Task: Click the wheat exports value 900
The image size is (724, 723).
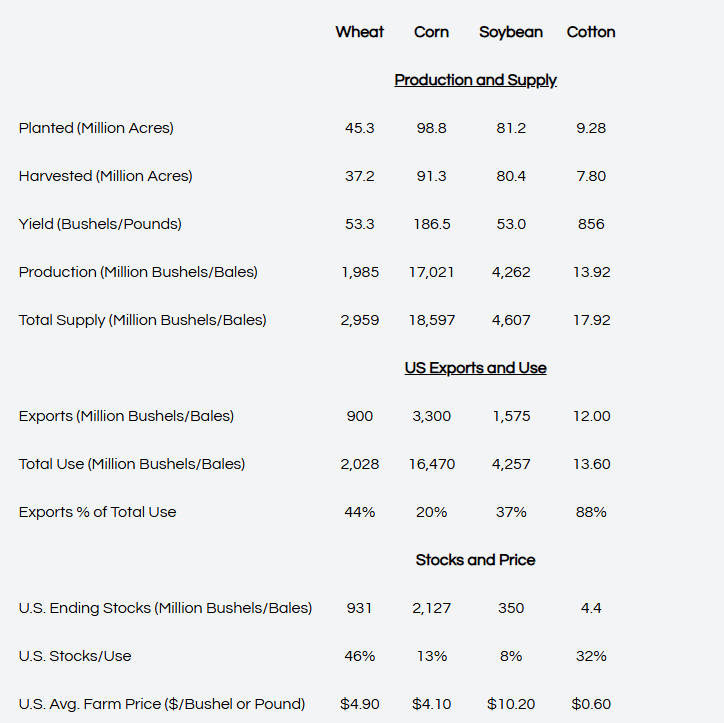Action: [359, 416]
